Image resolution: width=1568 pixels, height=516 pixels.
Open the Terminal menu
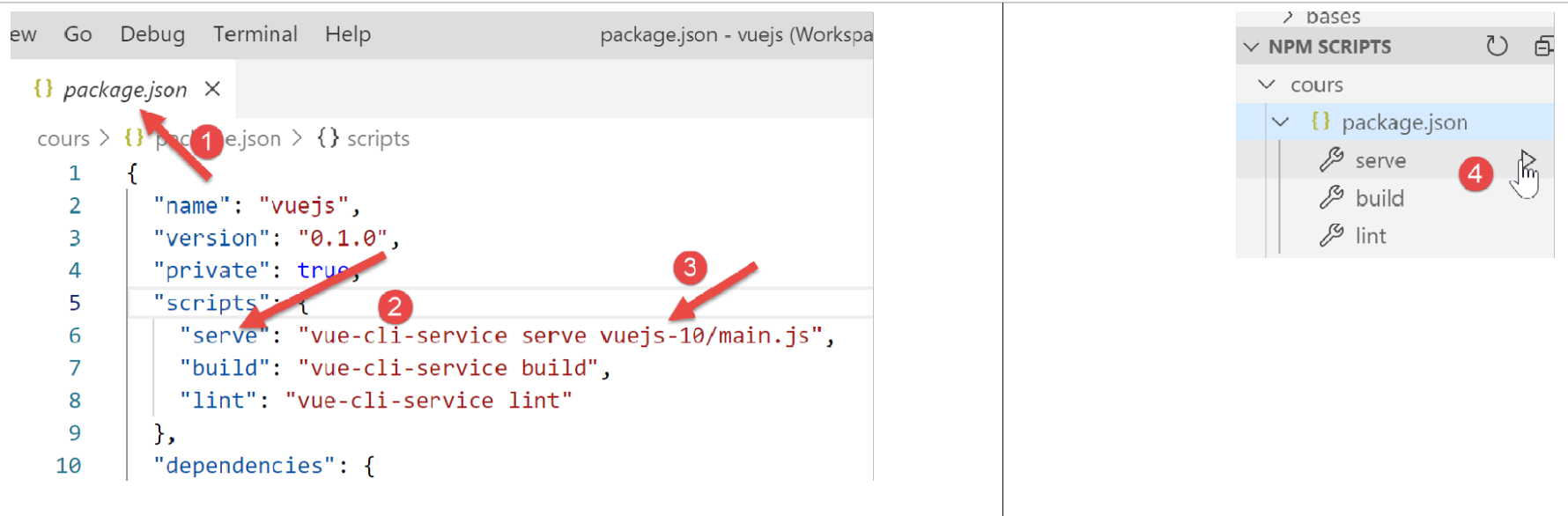point(255,34)
